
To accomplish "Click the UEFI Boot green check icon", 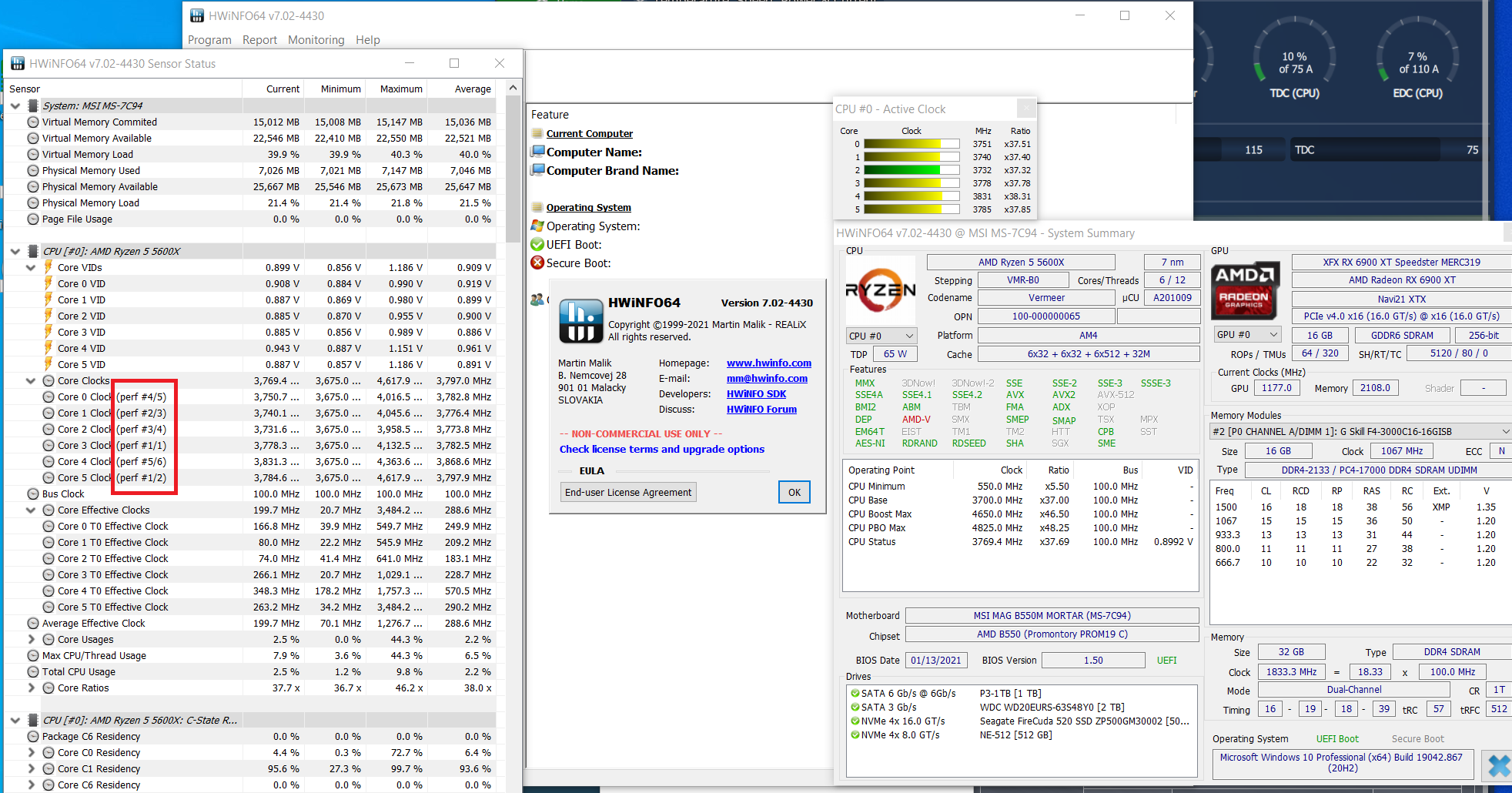I will 537,244.
